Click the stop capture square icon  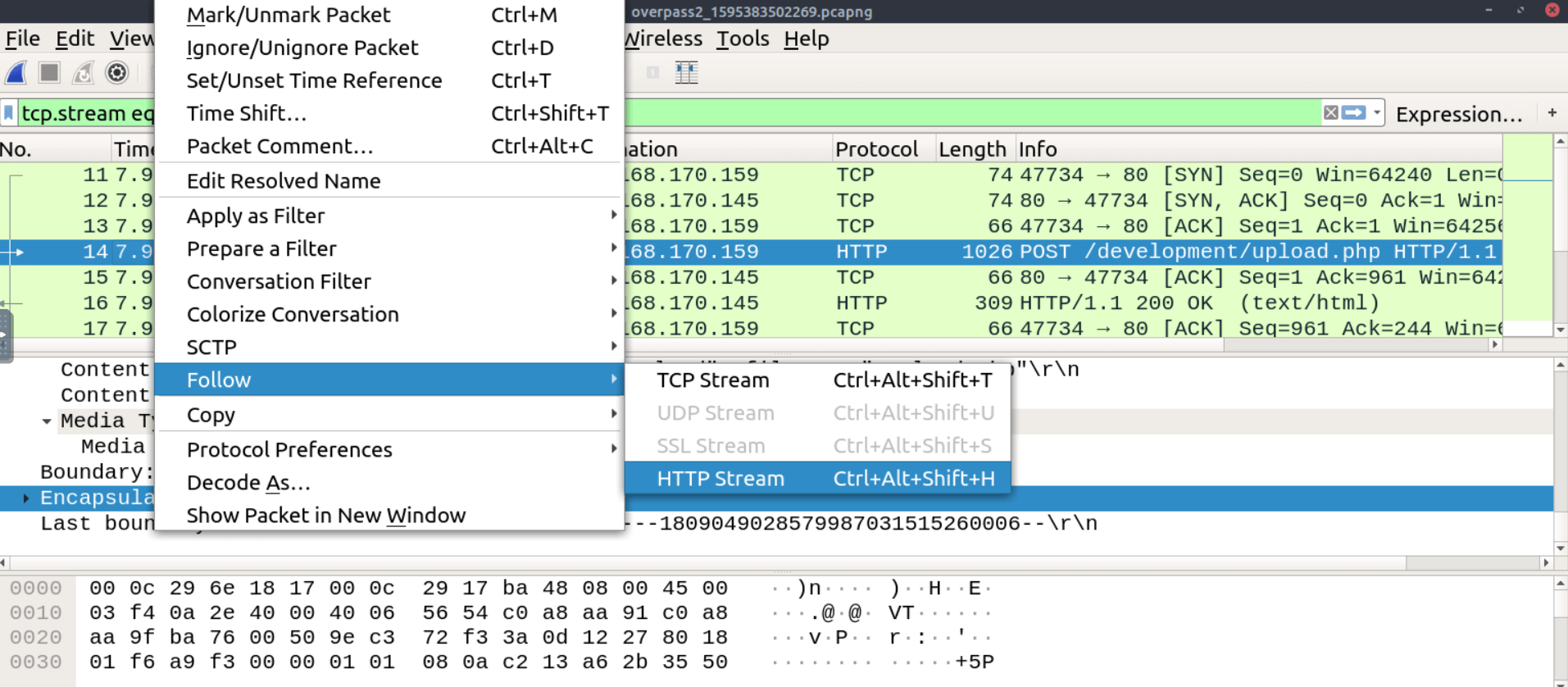pyautogui.click(x=49, y=73)
